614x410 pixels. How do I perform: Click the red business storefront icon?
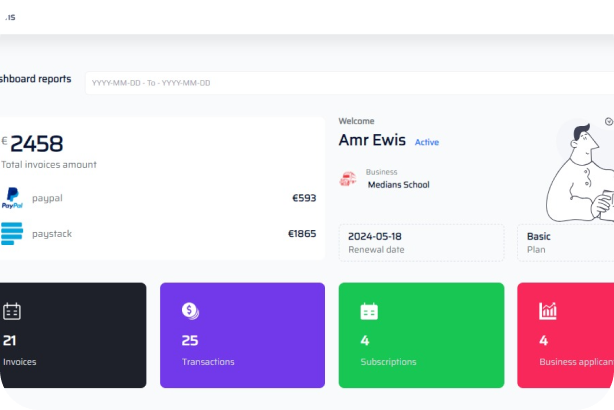click(x=348, y=179)
